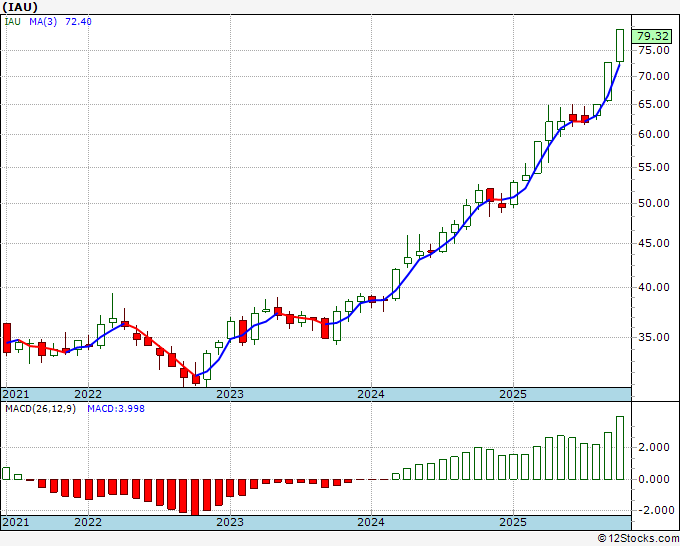Viewport: 680px width, 546px height.
Task: Click the 50.00 price axis label
Action: 654,203
